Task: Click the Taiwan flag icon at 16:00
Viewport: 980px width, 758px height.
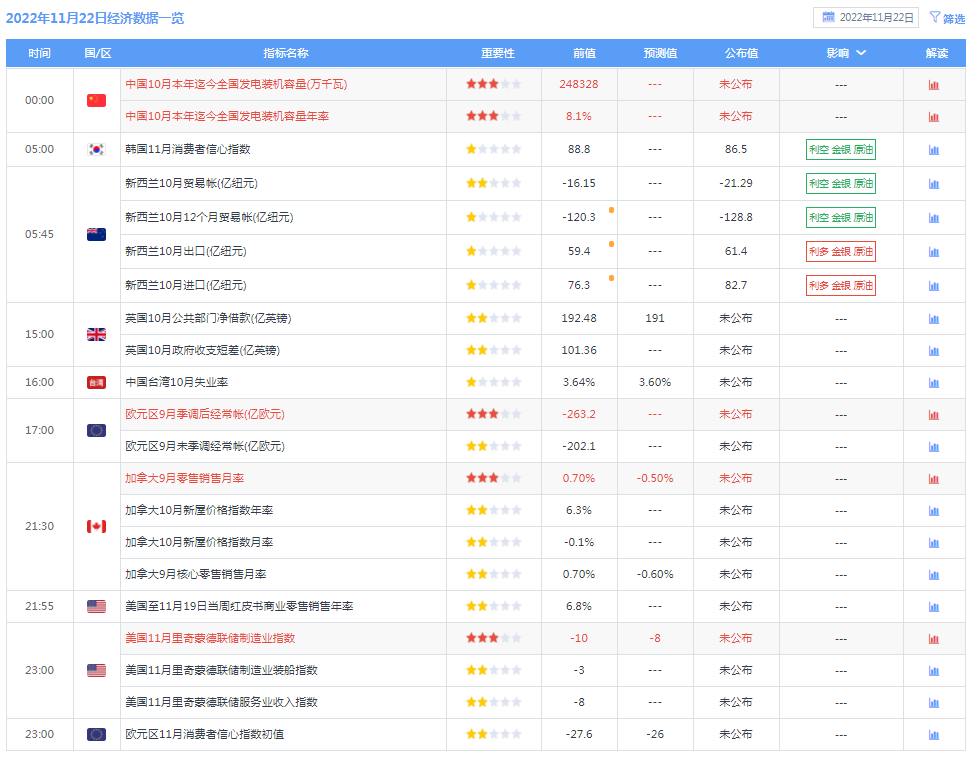Action: pos(96,382)
